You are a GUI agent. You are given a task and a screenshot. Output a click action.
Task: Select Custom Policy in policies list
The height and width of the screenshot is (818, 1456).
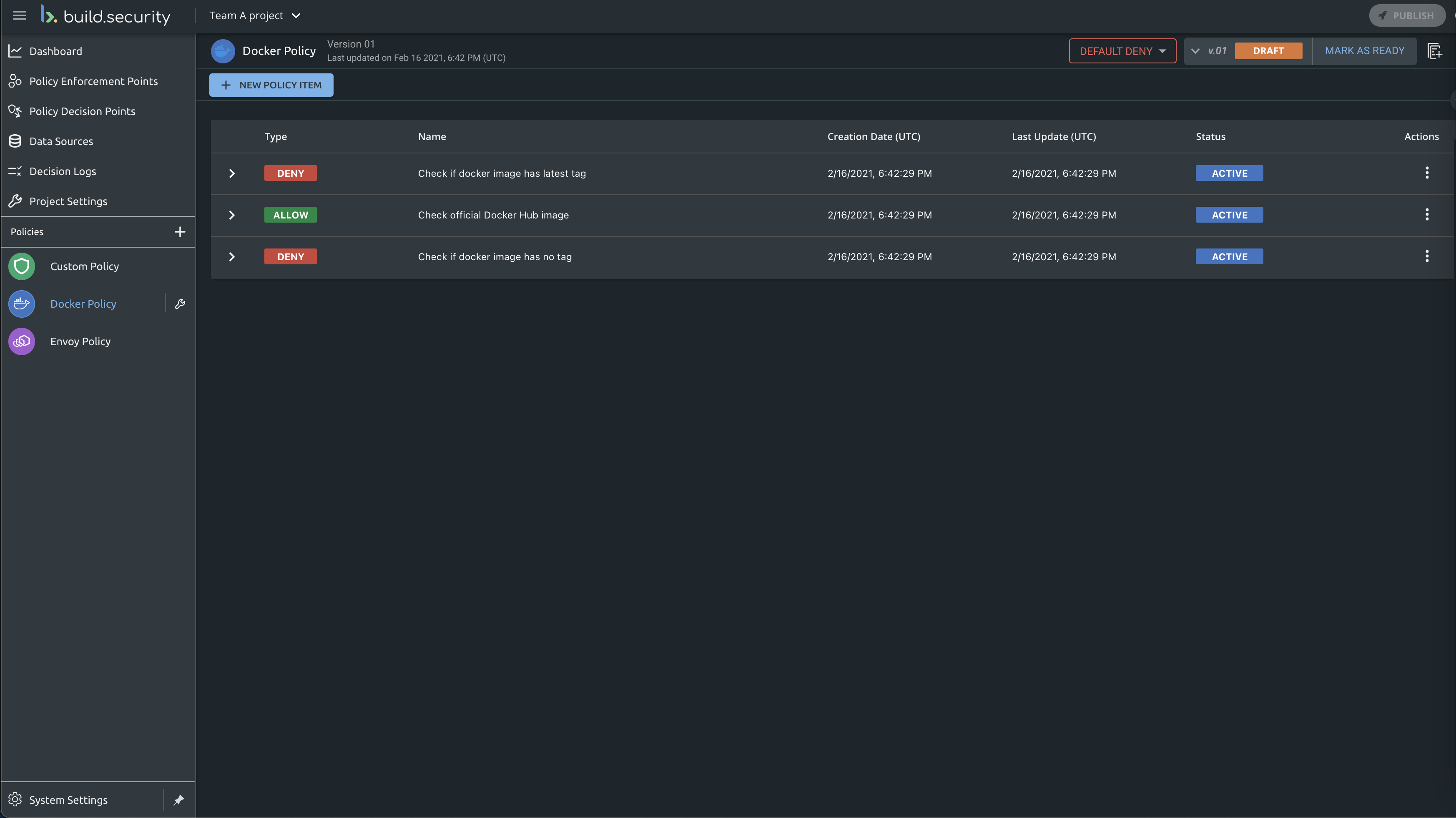click(84, 266)
